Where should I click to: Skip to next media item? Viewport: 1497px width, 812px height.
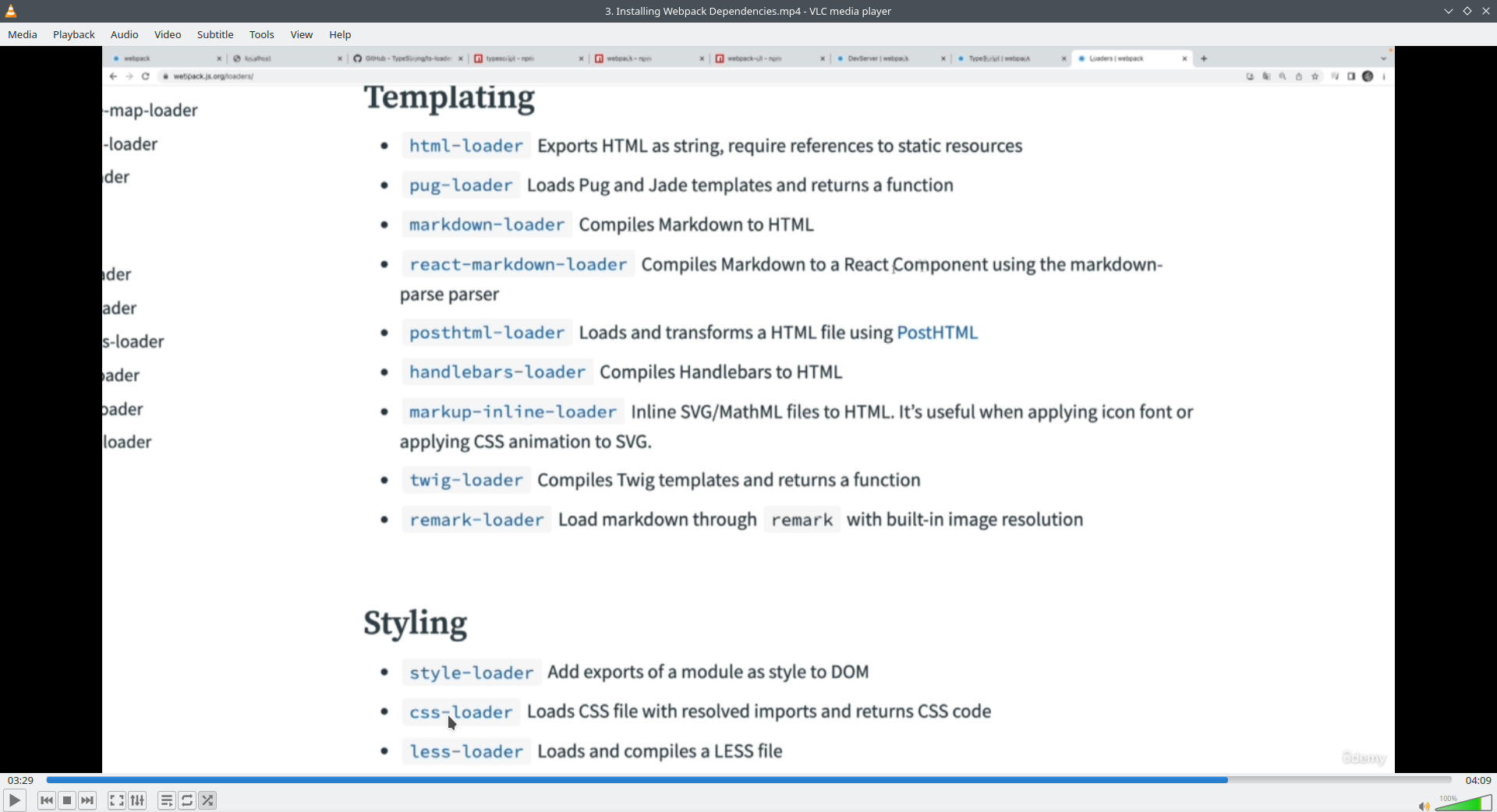pyautogui.click(x=87, y=800)
